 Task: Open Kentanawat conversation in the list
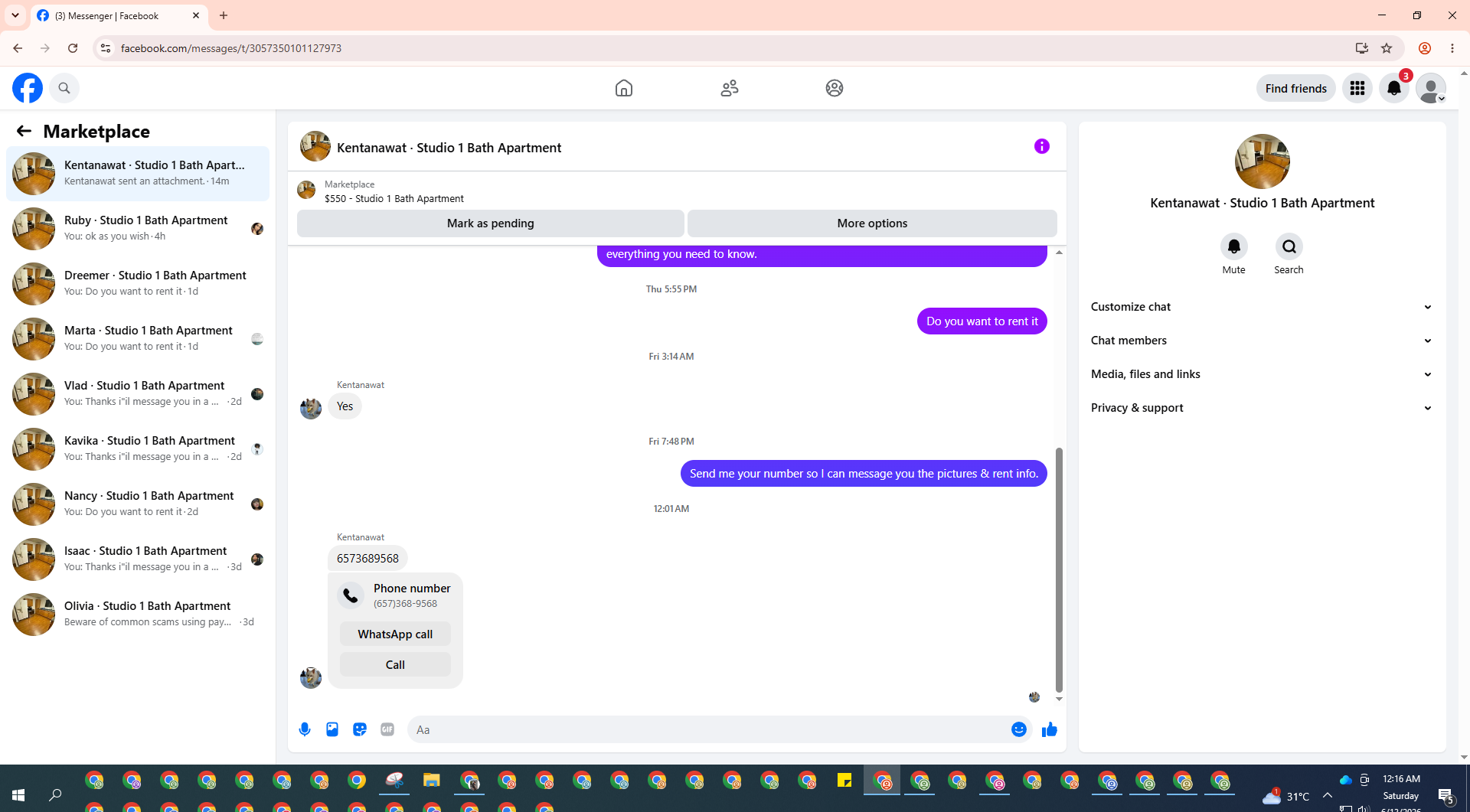click(x=138, y=174)
